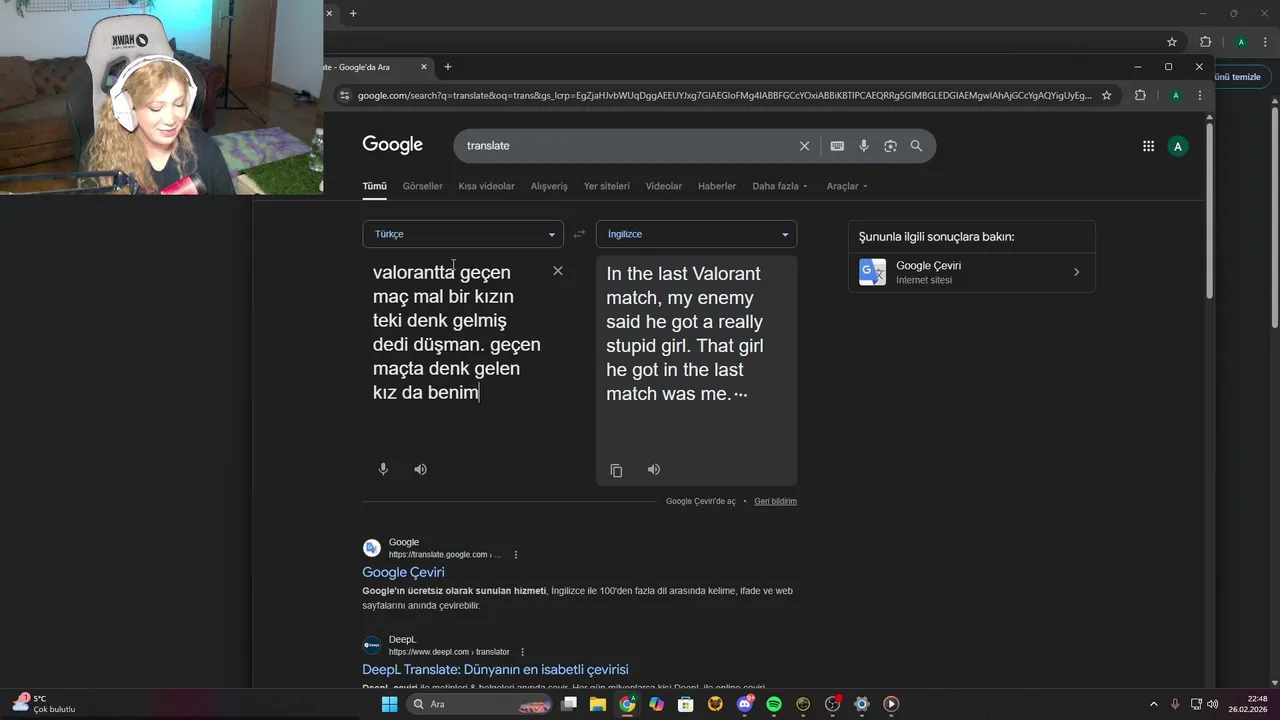Bookmark this page with the star icon
Viewport: 1280px width, 720px height.
point(1106,95)
